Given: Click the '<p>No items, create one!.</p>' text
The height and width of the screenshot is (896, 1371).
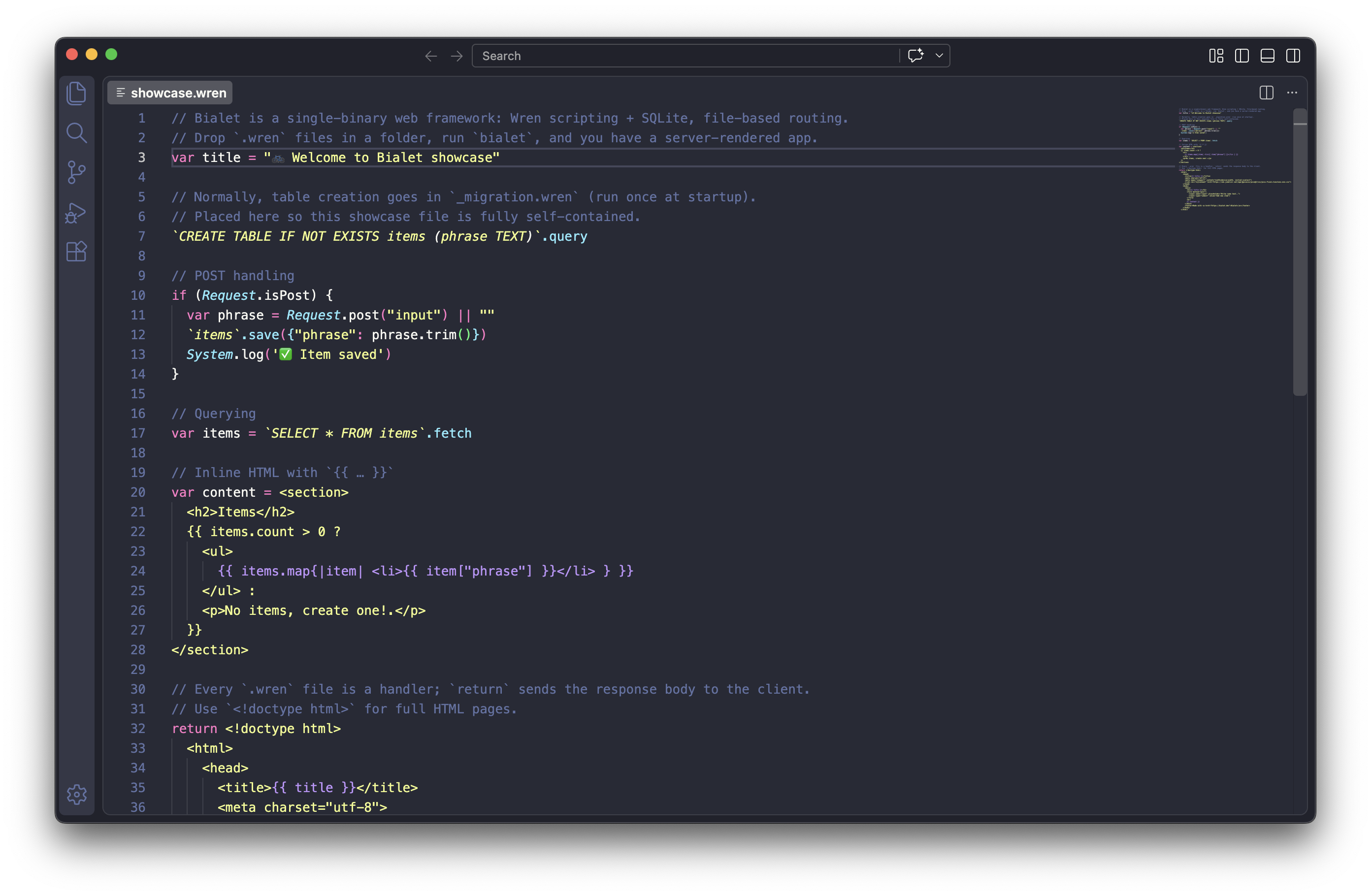Looking at the screenshot, I should click(314, 610).
